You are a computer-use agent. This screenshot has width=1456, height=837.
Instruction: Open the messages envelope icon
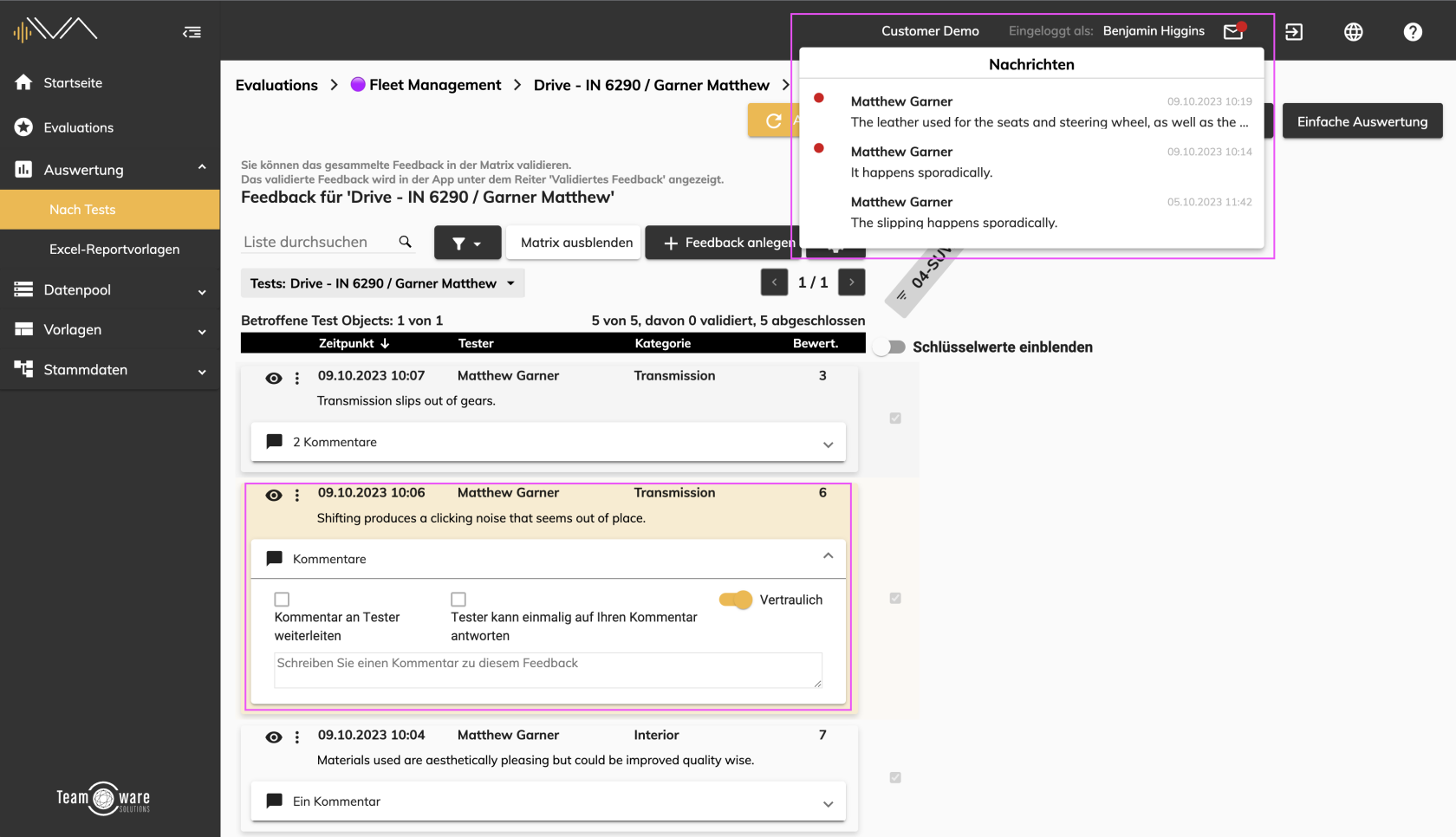coord(1233,31)
